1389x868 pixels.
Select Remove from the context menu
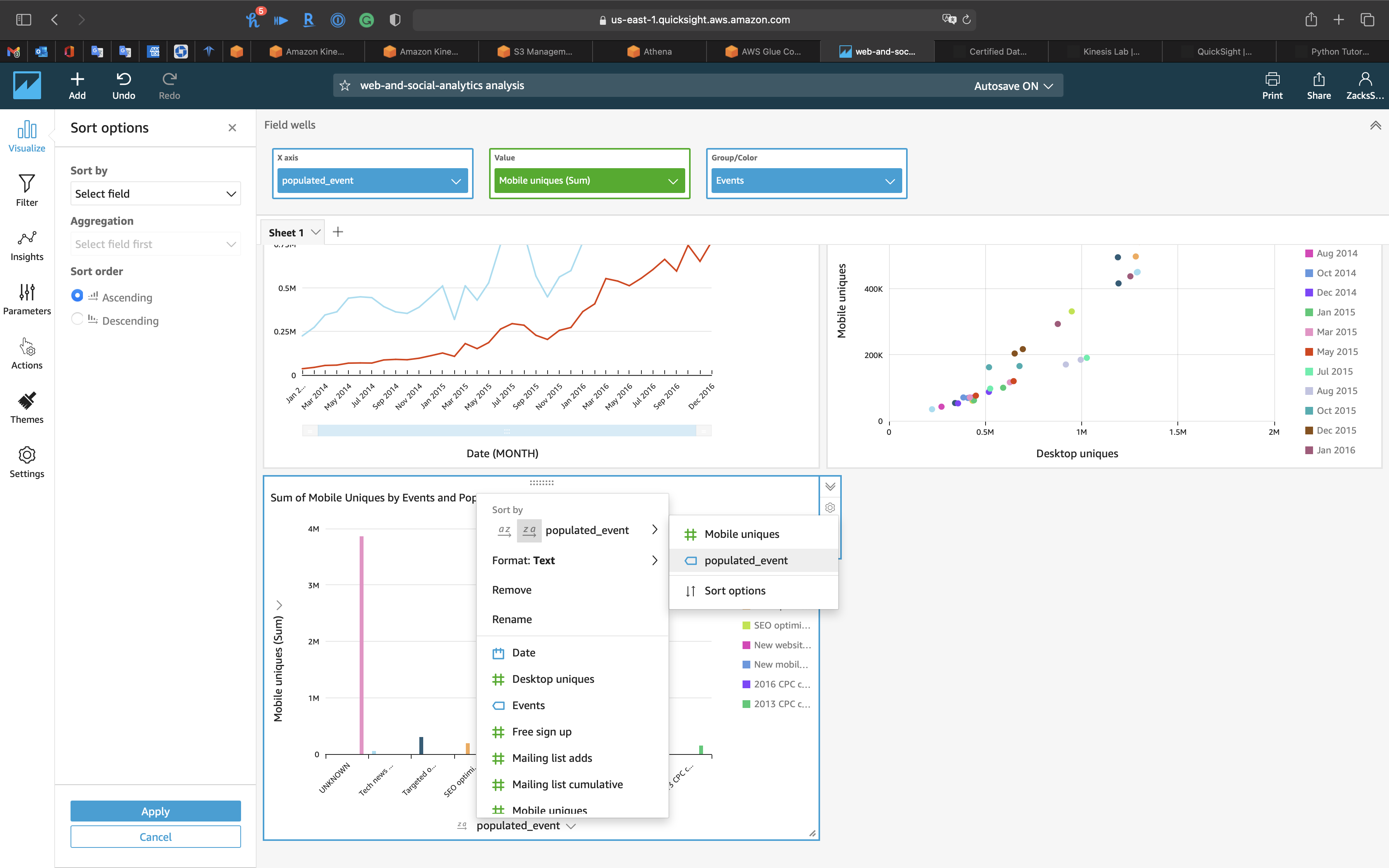(x=512, y=589)
